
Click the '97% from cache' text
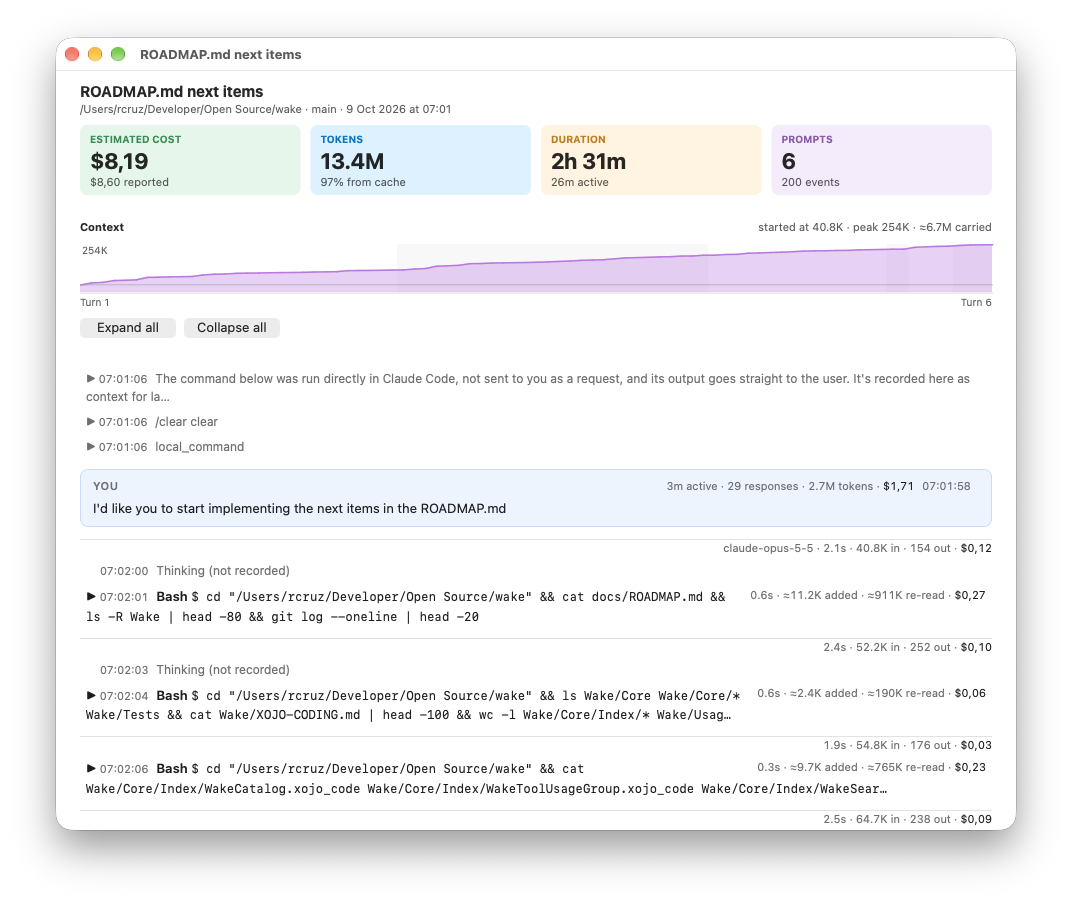(363, 182)
